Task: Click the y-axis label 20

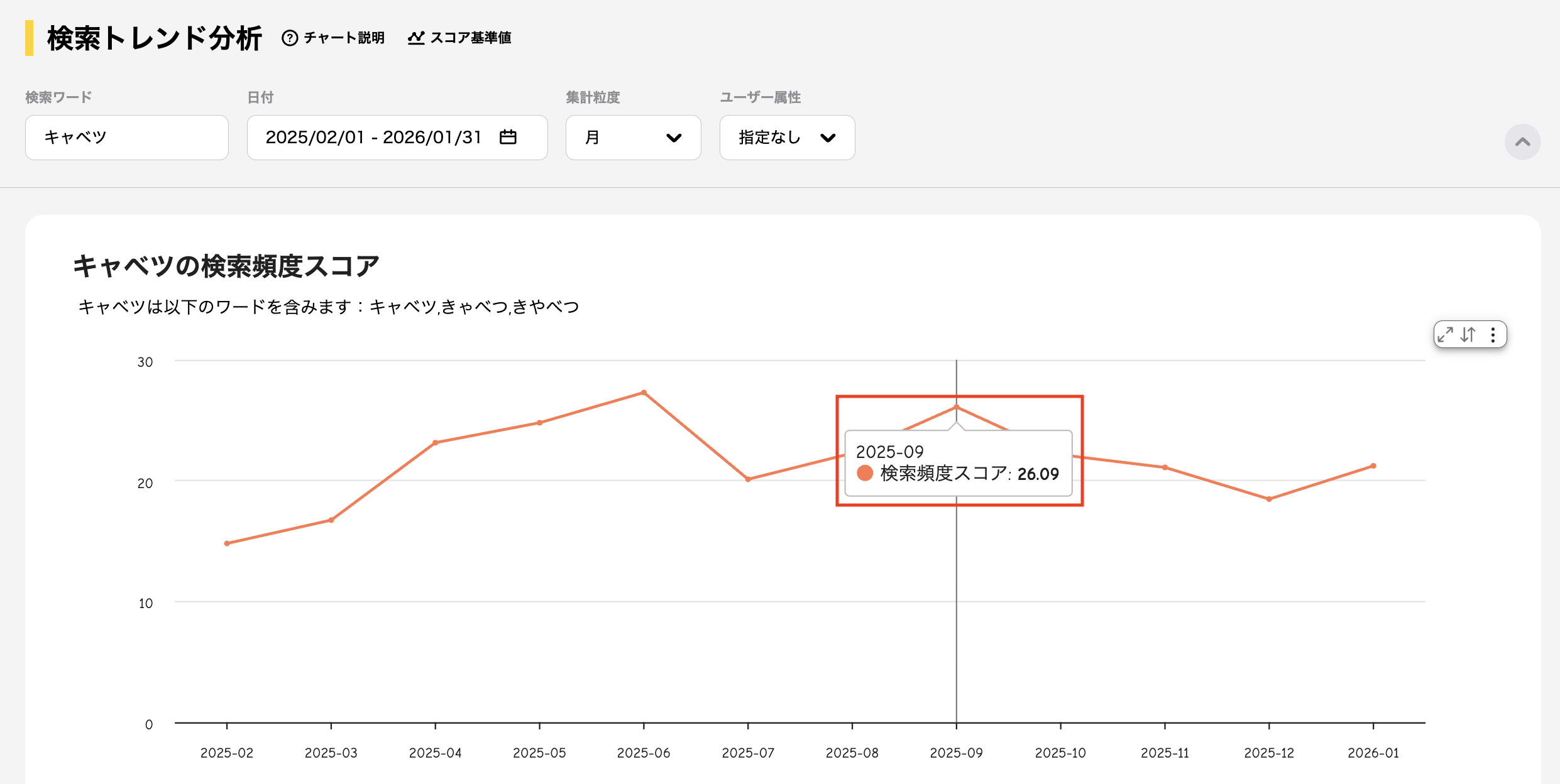Action: pyautogui.click(x=145, y=483)
